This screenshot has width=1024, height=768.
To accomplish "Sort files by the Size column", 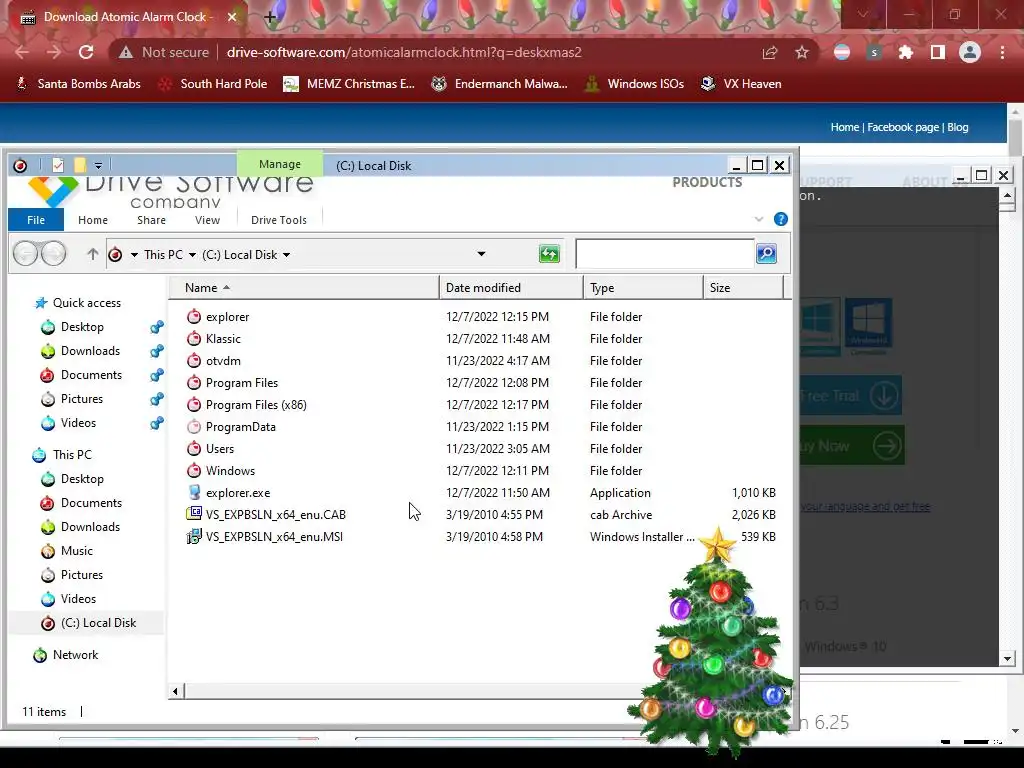I will pos(743,288).
